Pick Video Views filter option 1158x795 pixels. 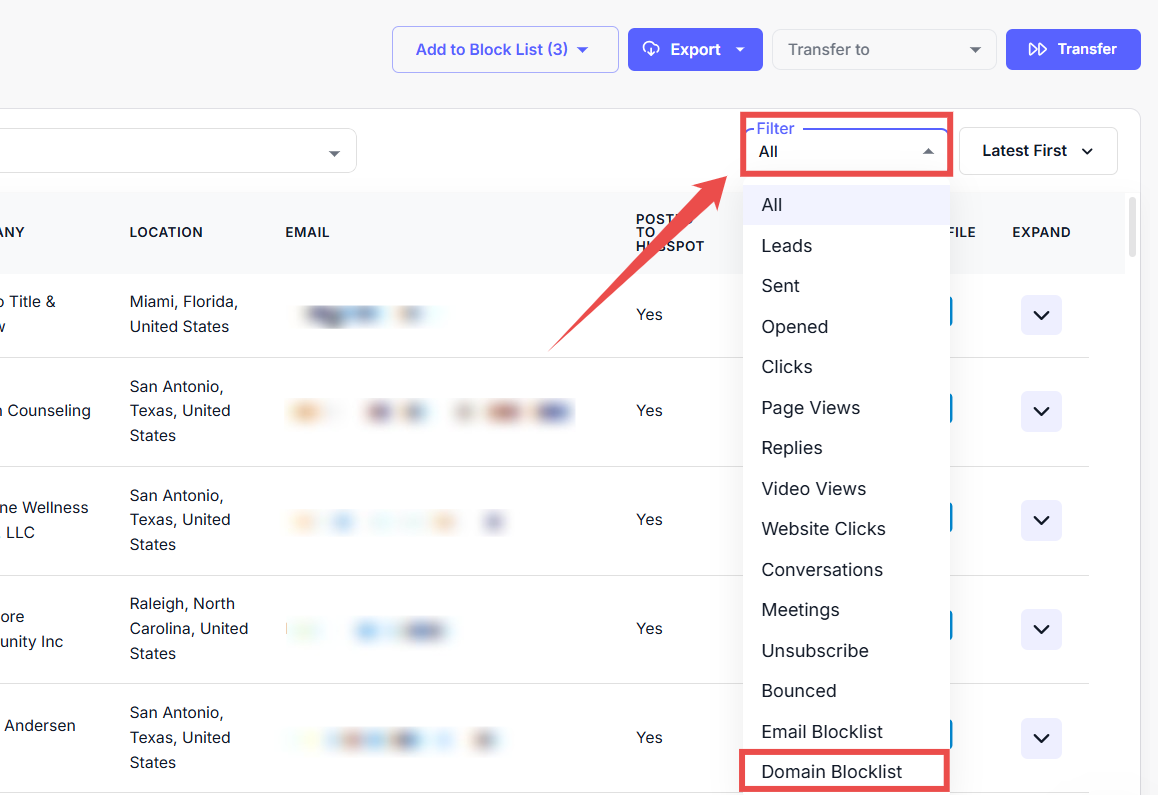(x=814, y=489)
